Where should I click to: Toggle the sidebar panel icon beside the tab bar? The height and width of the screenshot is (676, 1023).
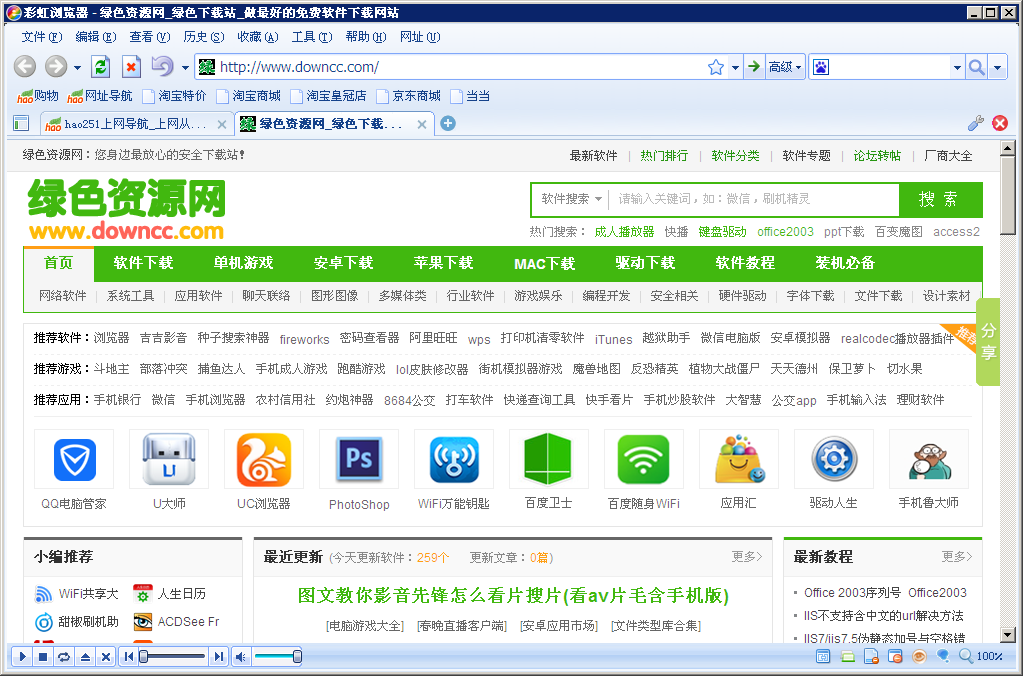click(19, 123)
